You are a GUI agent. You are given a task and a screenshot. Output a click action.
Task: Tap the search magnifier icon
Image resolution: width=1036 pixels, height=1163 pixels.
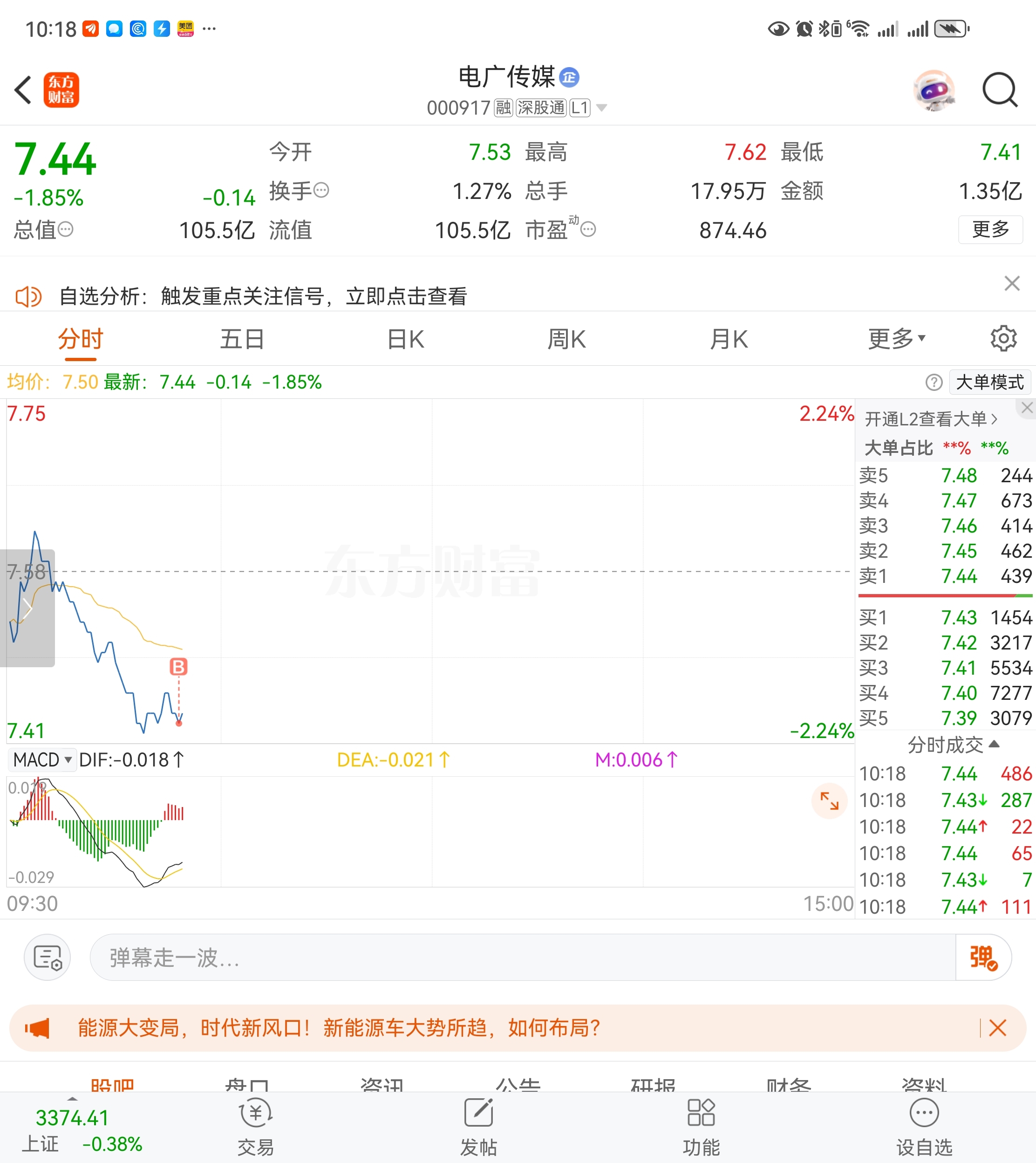1000,90
